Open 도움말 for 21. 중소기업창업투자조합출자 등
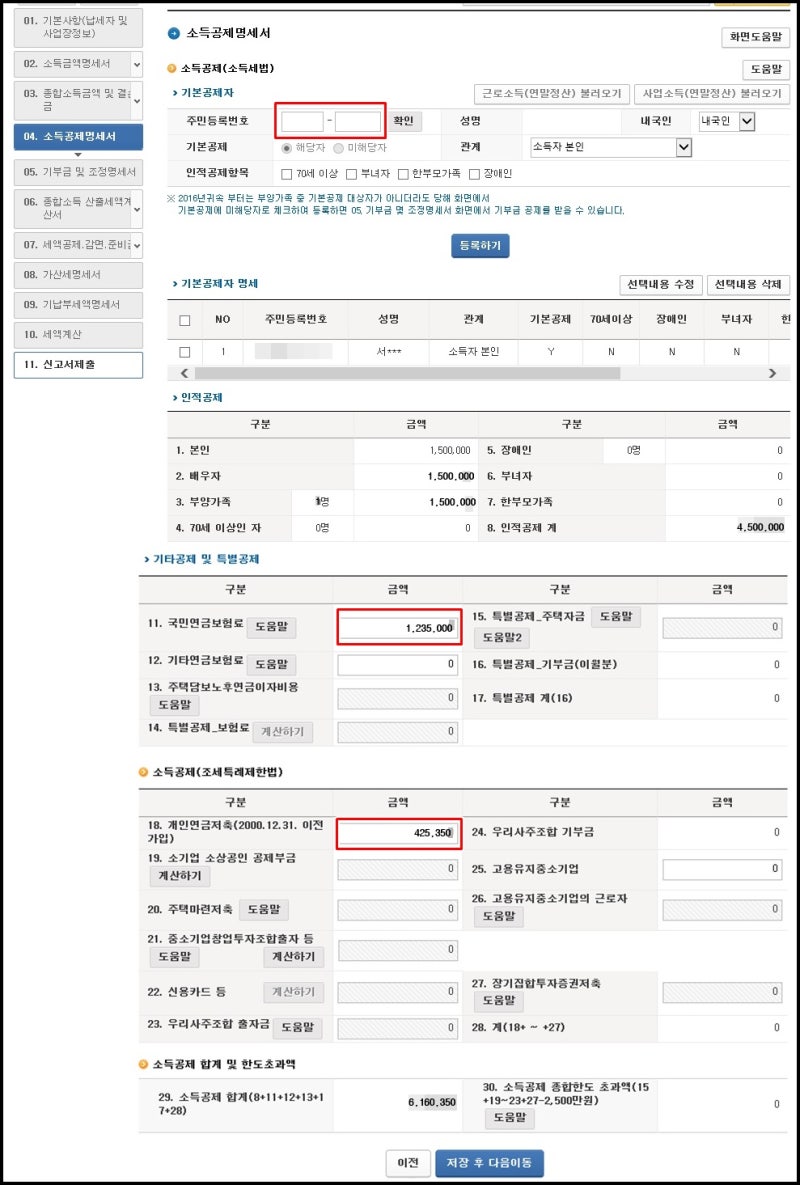 175,958
